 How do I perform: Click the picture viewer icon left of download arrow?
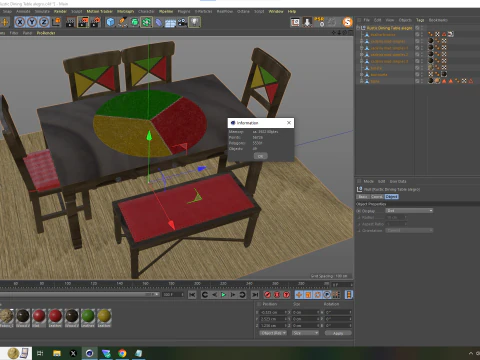point(295,22)
